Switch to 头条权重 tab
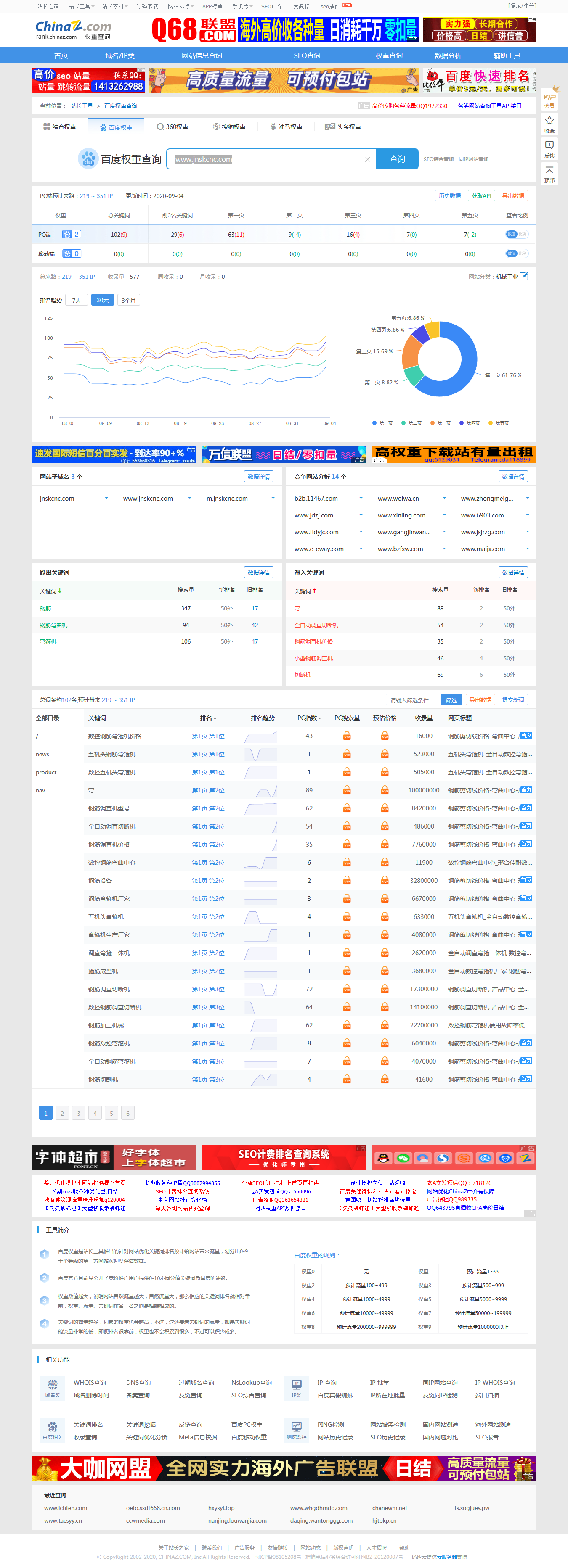The height and width of the screenshot is (1568, 568). coord(343,127)
